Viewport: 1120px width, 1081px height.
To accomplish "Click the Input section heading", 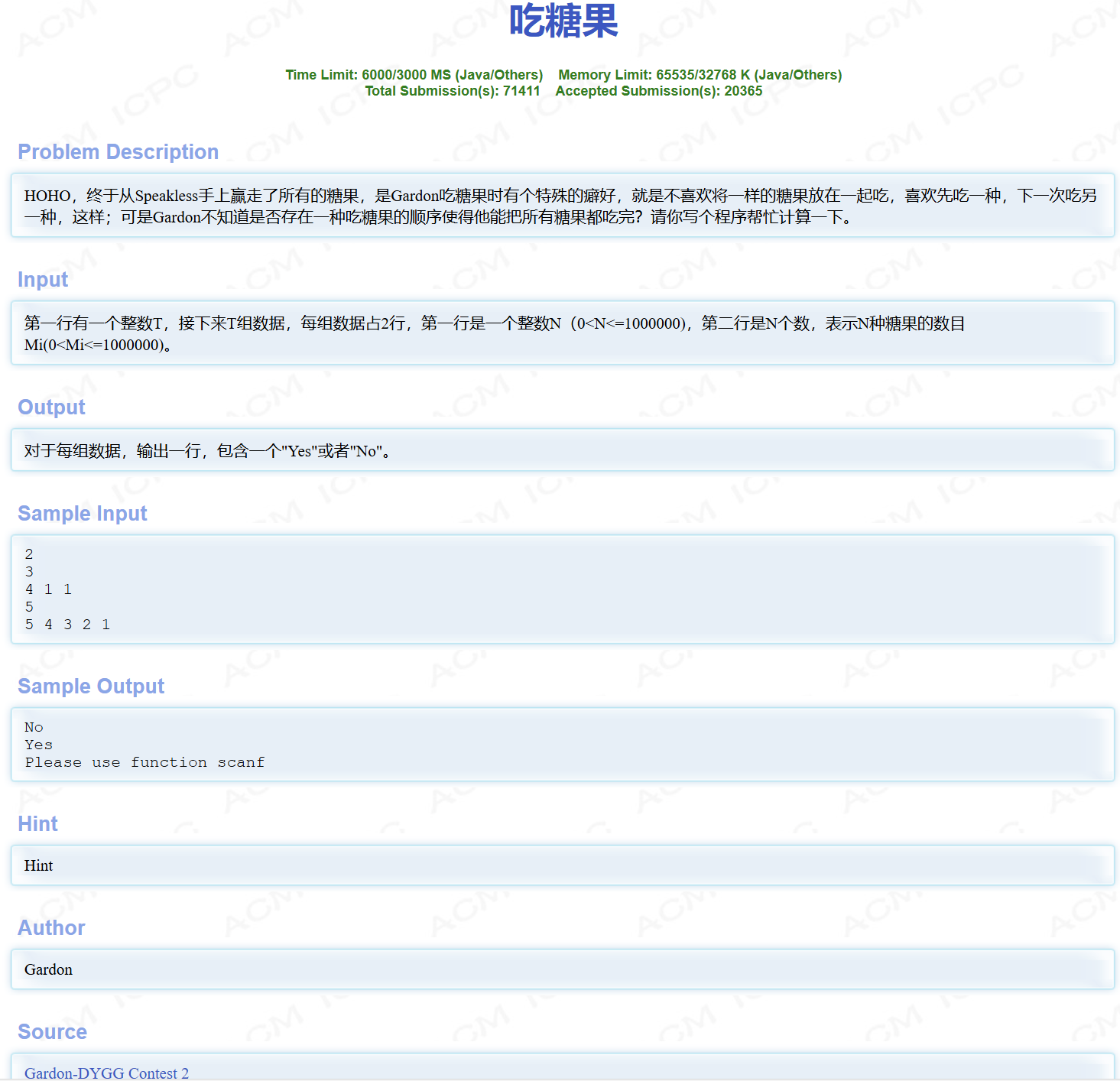I will tap(43, 279).
